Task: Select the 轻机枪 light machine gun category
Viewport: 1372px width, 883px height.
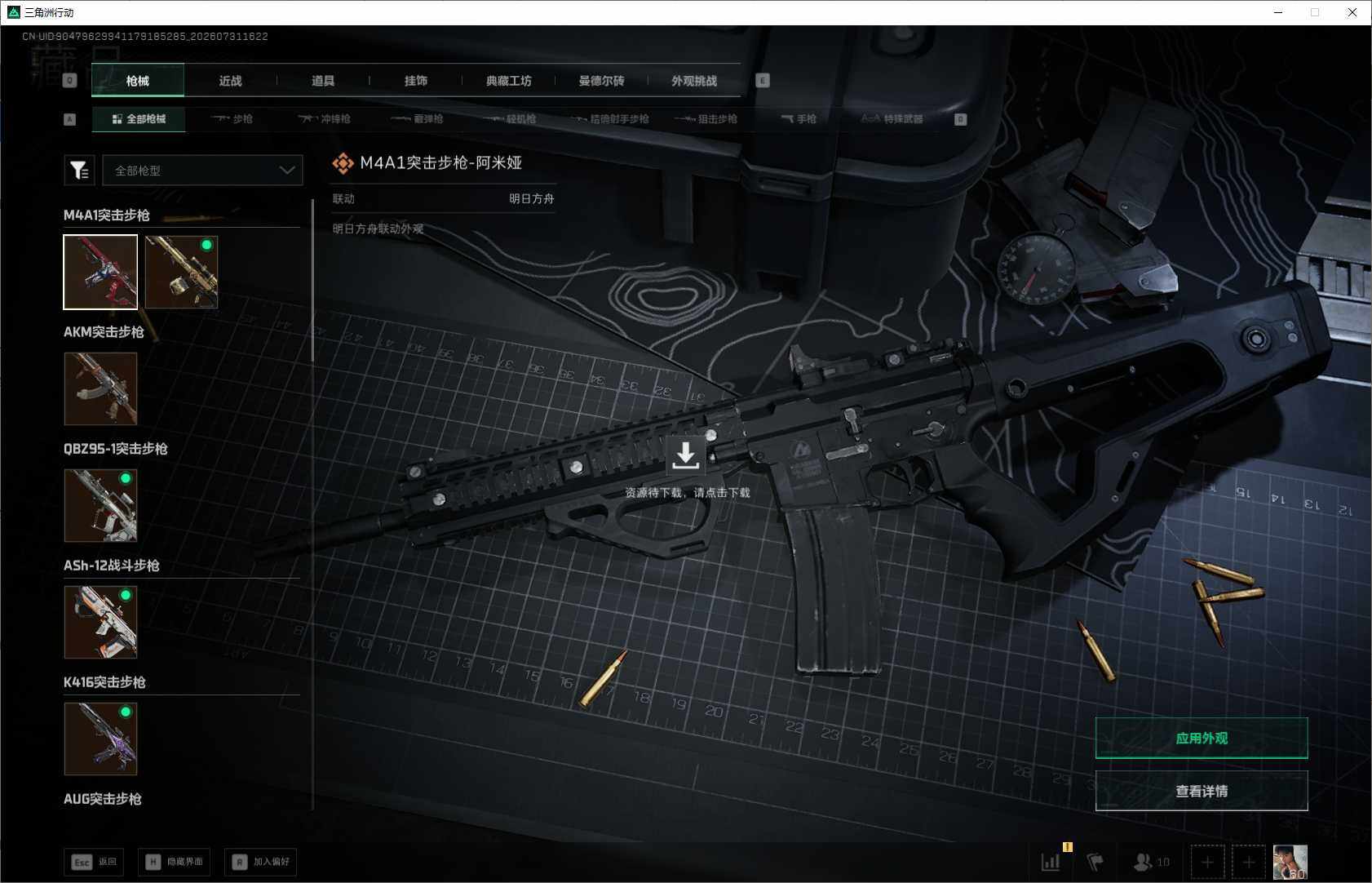Action: [x=510, y=119]
